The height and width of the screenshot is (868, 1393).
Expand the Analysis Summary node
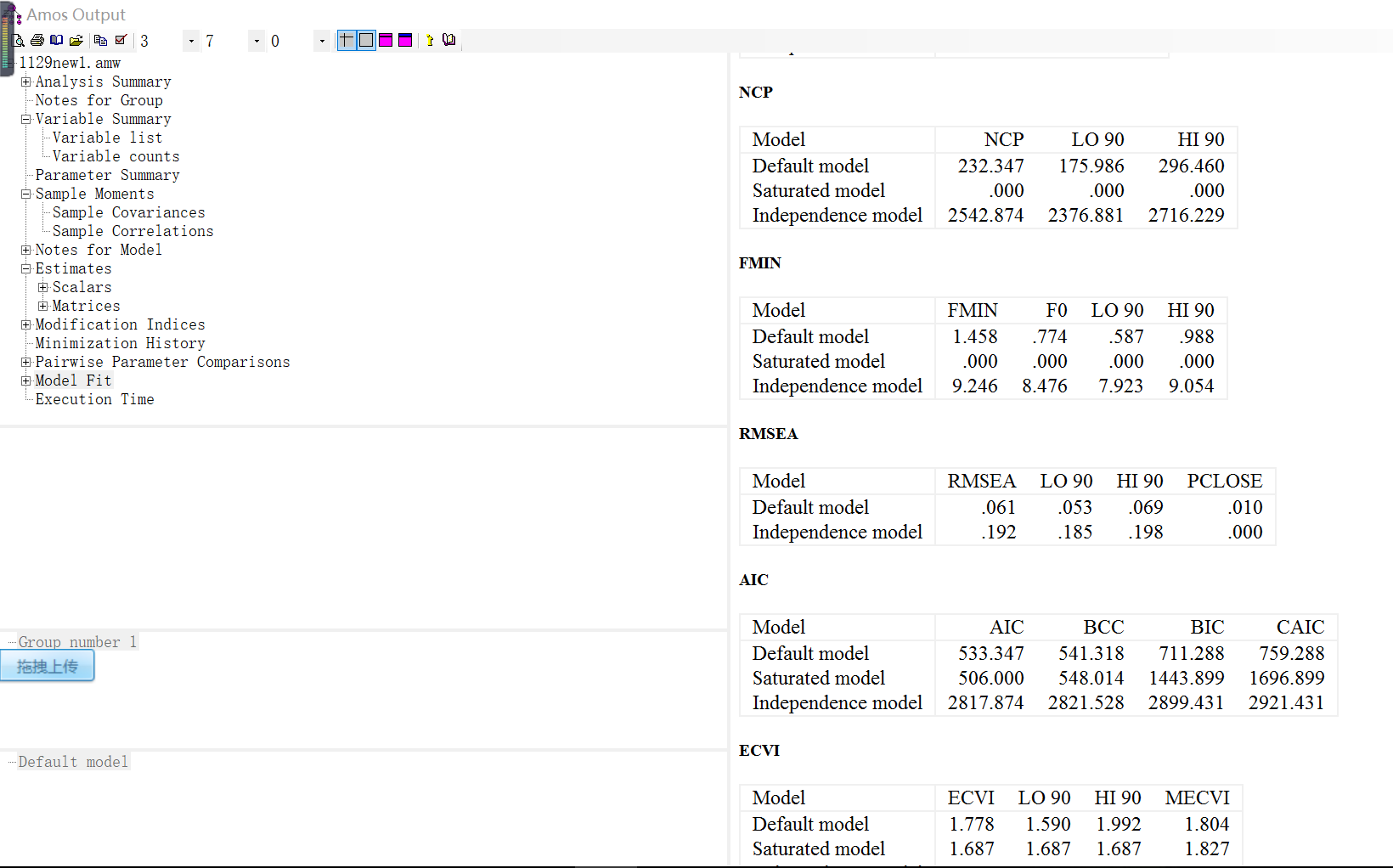point(26,82)
